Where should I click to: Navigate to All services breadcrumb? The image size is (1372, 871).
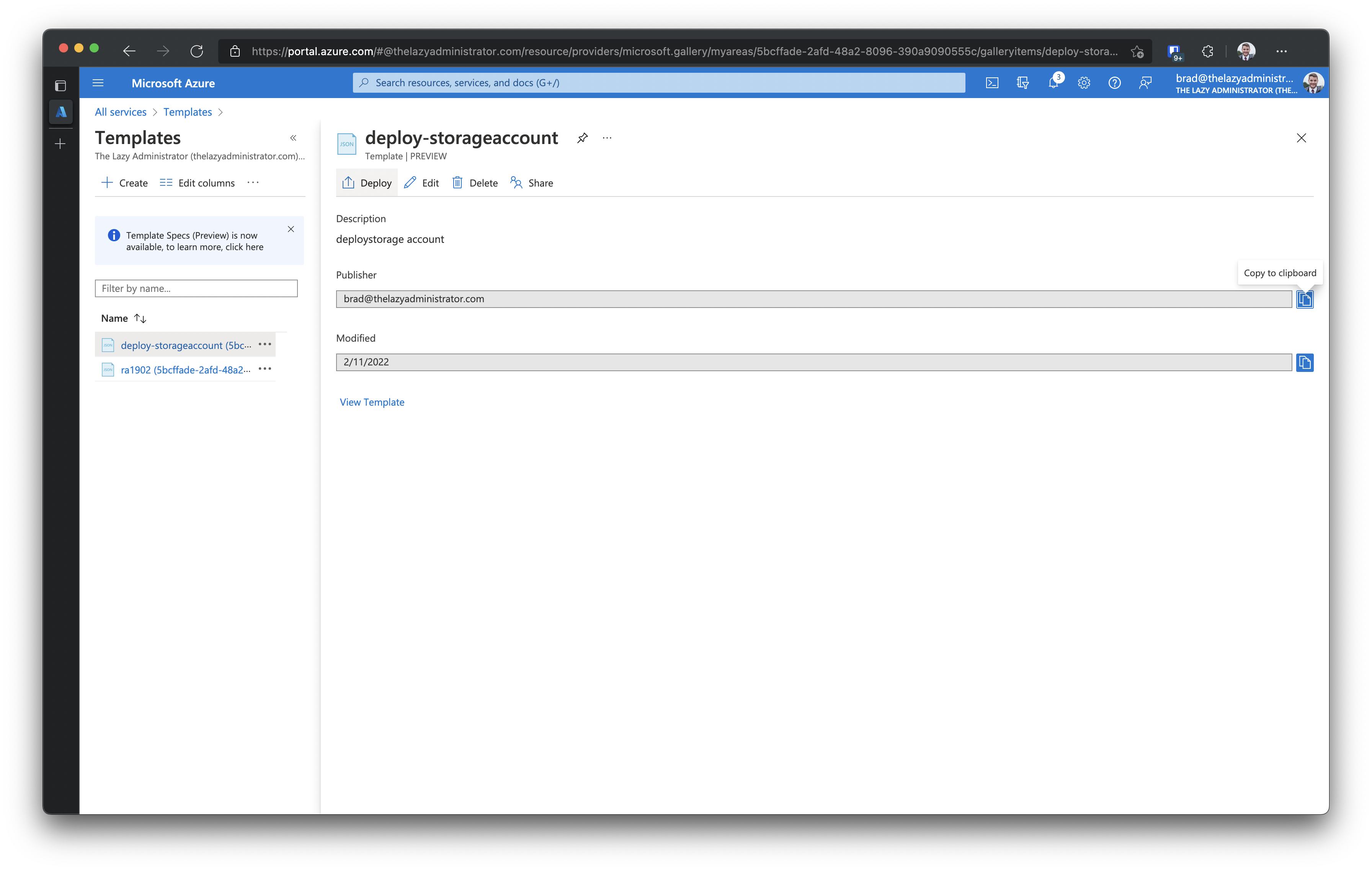121,112
